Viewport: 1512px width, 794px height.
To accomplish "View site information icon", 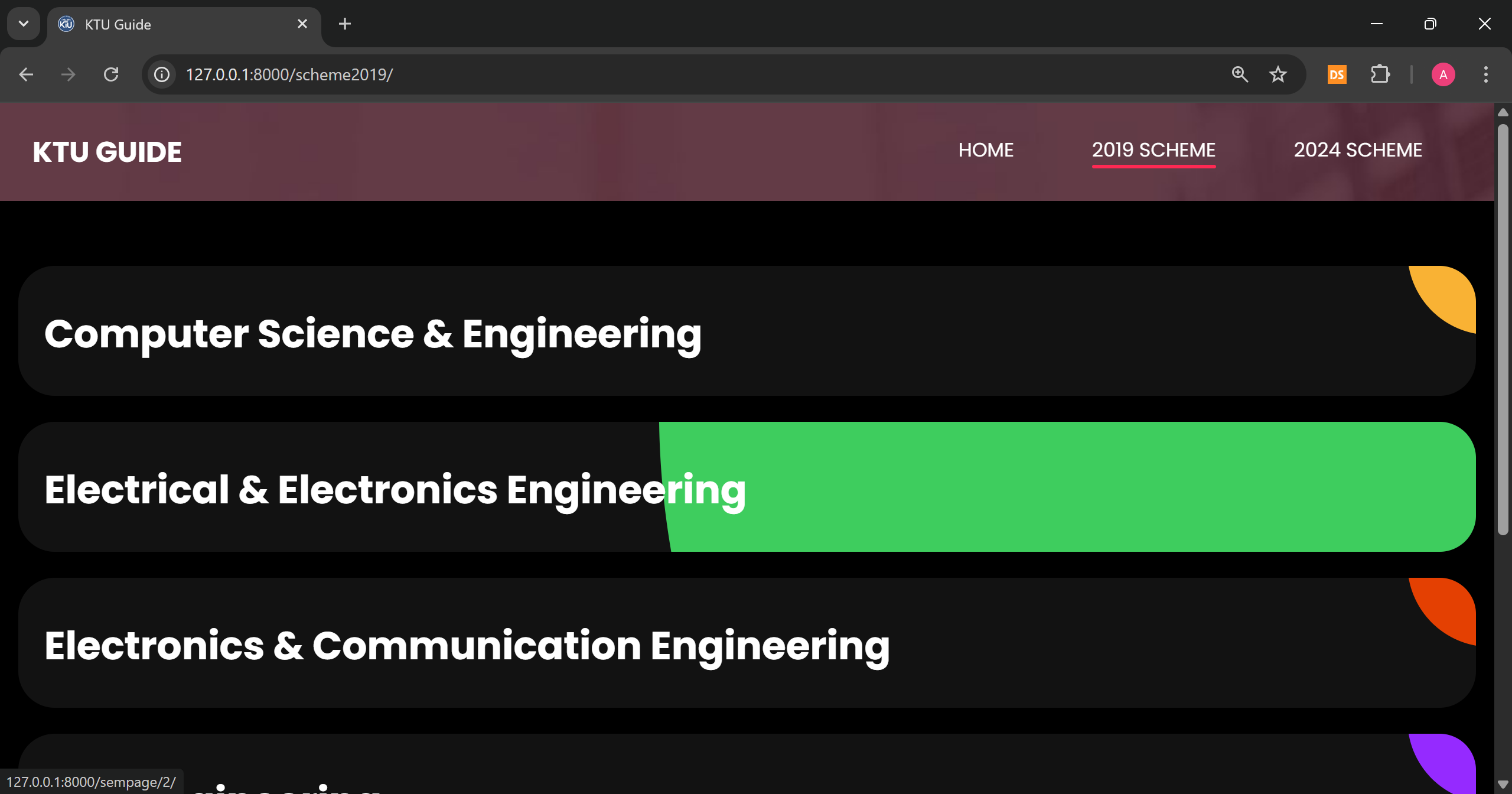I will [x=162, y=74].
